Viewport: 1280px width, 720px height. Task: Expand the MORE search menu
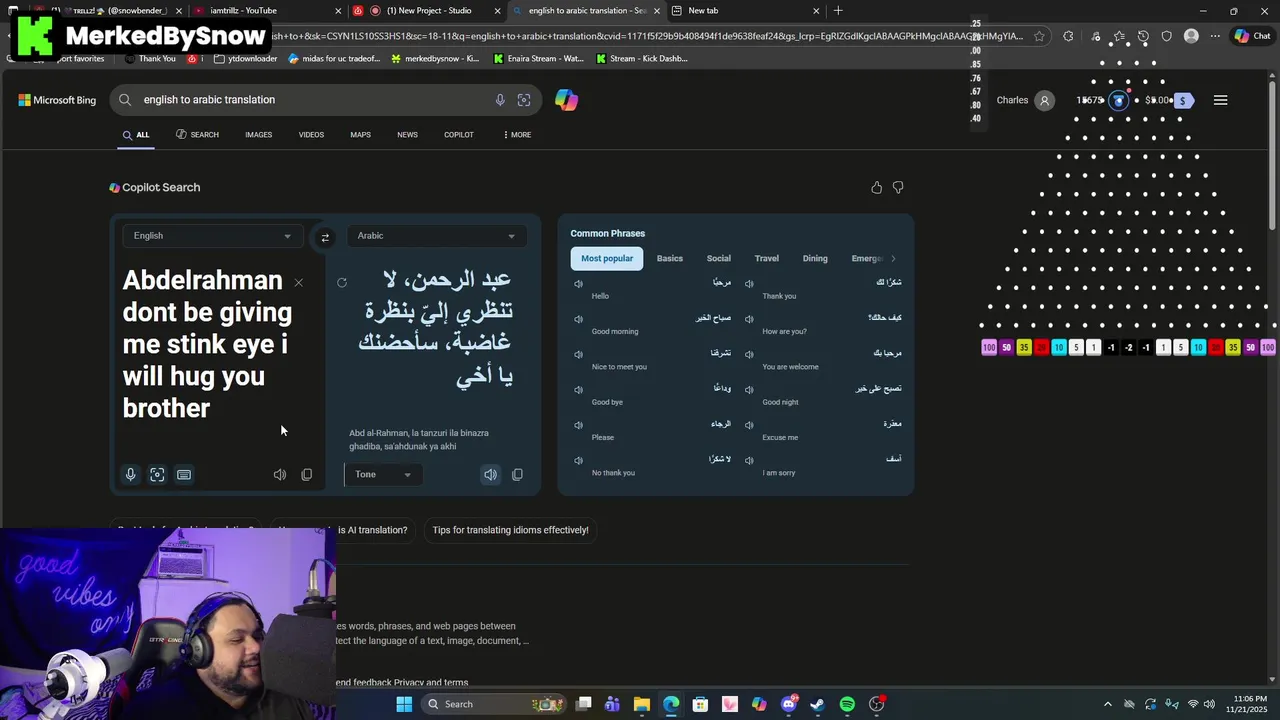point(517,135)
